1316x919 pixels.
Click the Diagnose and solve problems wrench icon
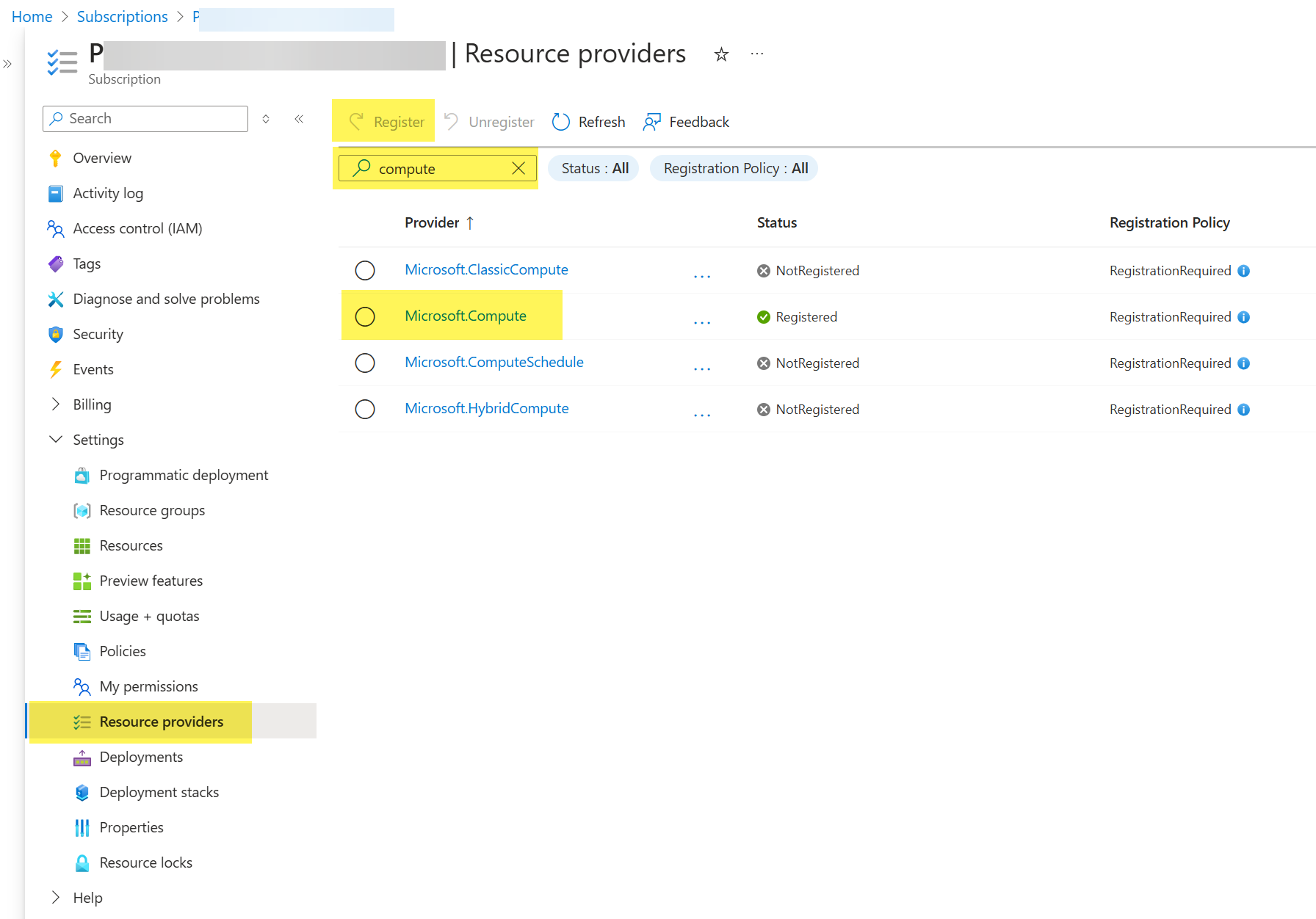pos(55,299)
